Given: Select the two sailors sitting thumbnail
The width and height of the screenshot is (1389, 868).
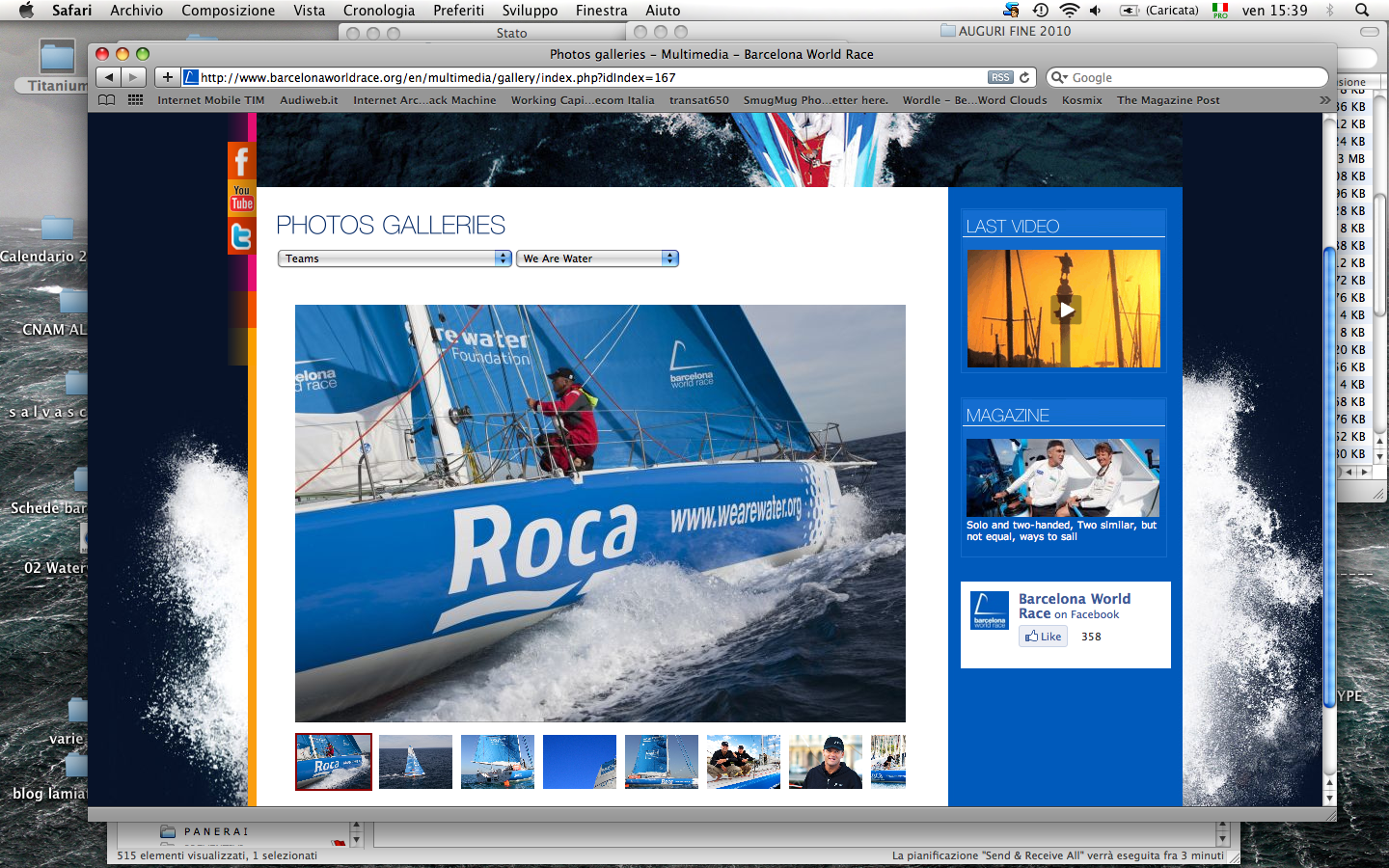Looking at the screenshot, I should (744, 762).
